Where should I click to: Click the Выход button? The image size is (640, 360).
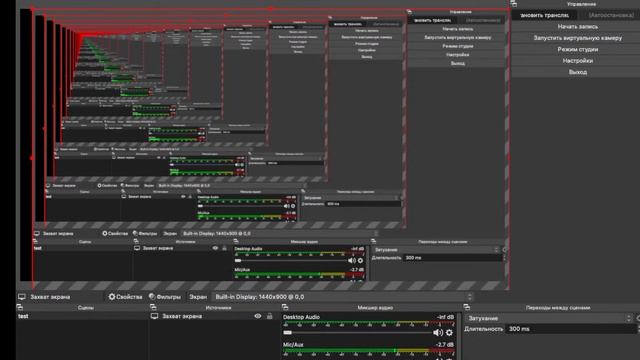coord(577,72)
